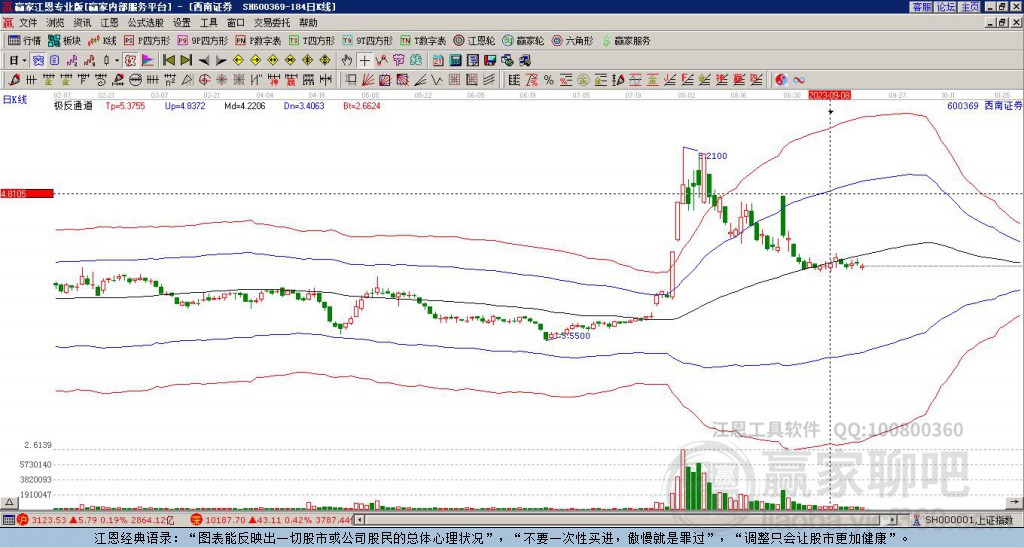Click the 日K线 label
The image size is (1024, 548).
pos(15,99)
